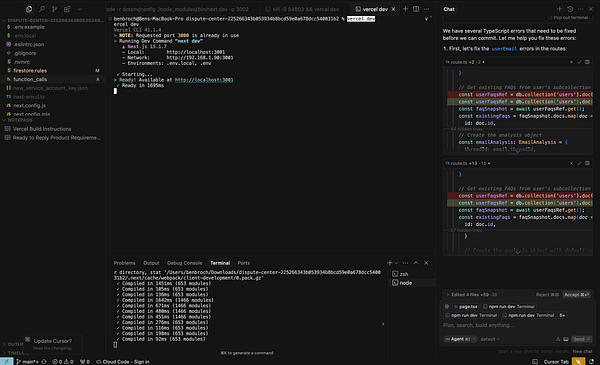Open the Explorer view in the activity bar
The height and width of the screenshot is (365, 600).
tap(29, 9)
